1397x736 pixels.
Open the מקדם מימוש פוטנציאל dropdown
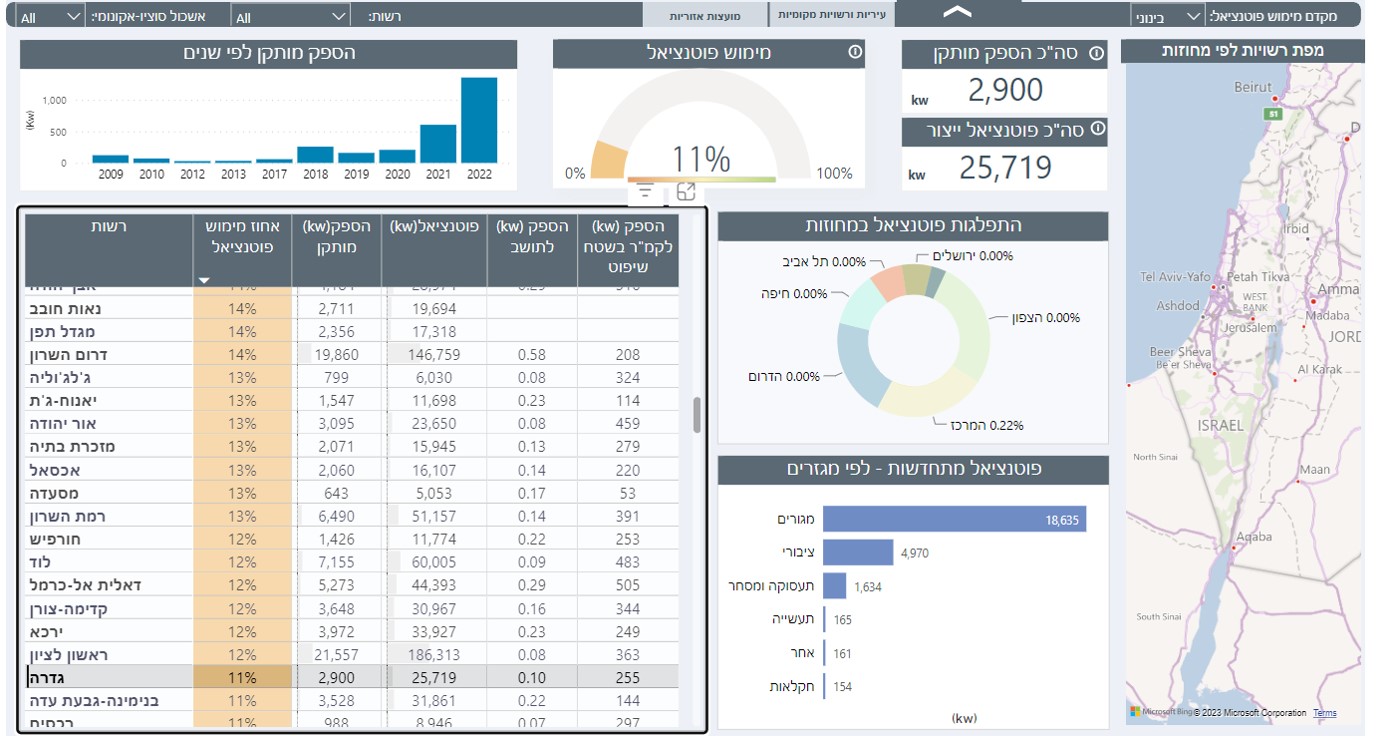point(1167,17)
